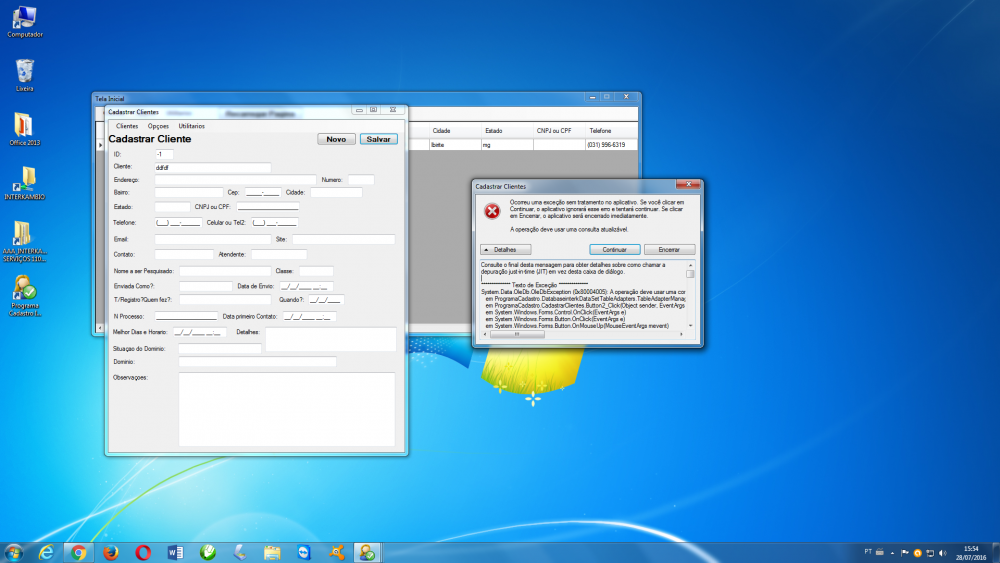Open Microsoft Word from the taskbar
The height and width of the screenshot is (563, 1000).
pos(175,552)
